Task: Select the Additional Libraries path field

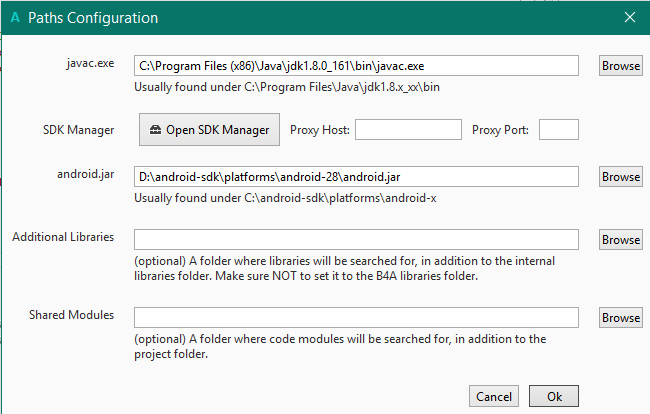Action: click(356, 240)
